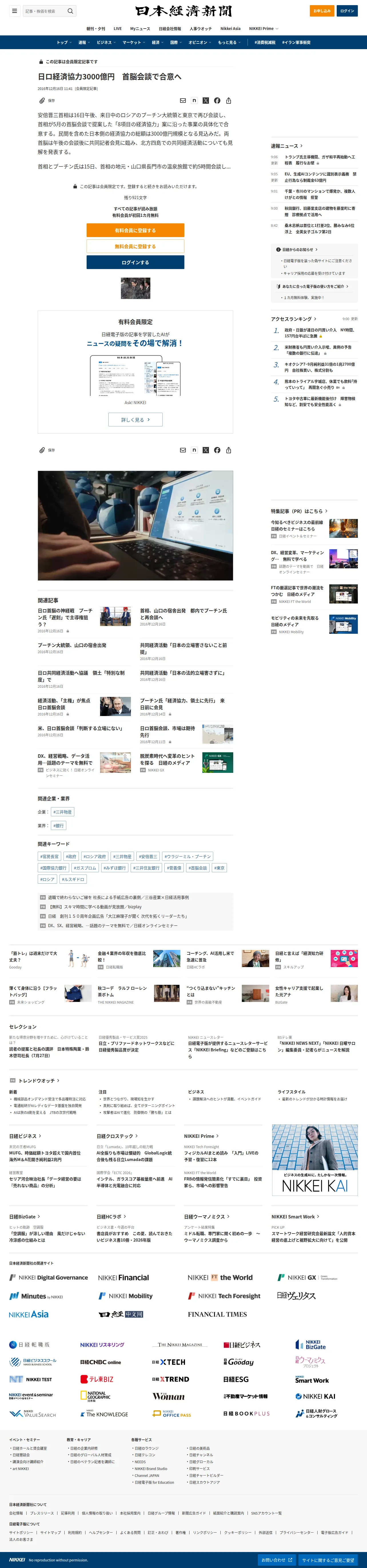Open the Myニュース menu item

click(x=140, y=29)
